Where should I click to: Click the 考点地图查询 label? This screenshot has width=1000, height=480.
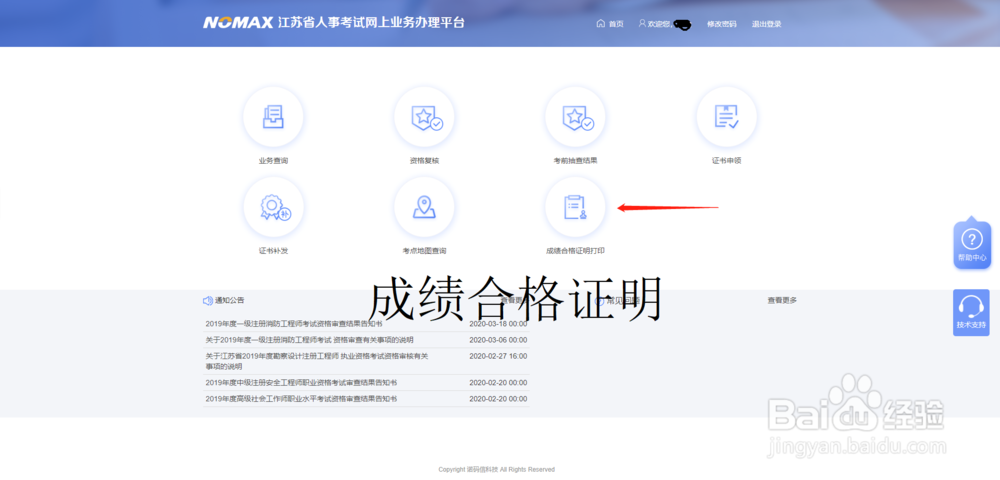pyautogui.click(x=424, y=251)
